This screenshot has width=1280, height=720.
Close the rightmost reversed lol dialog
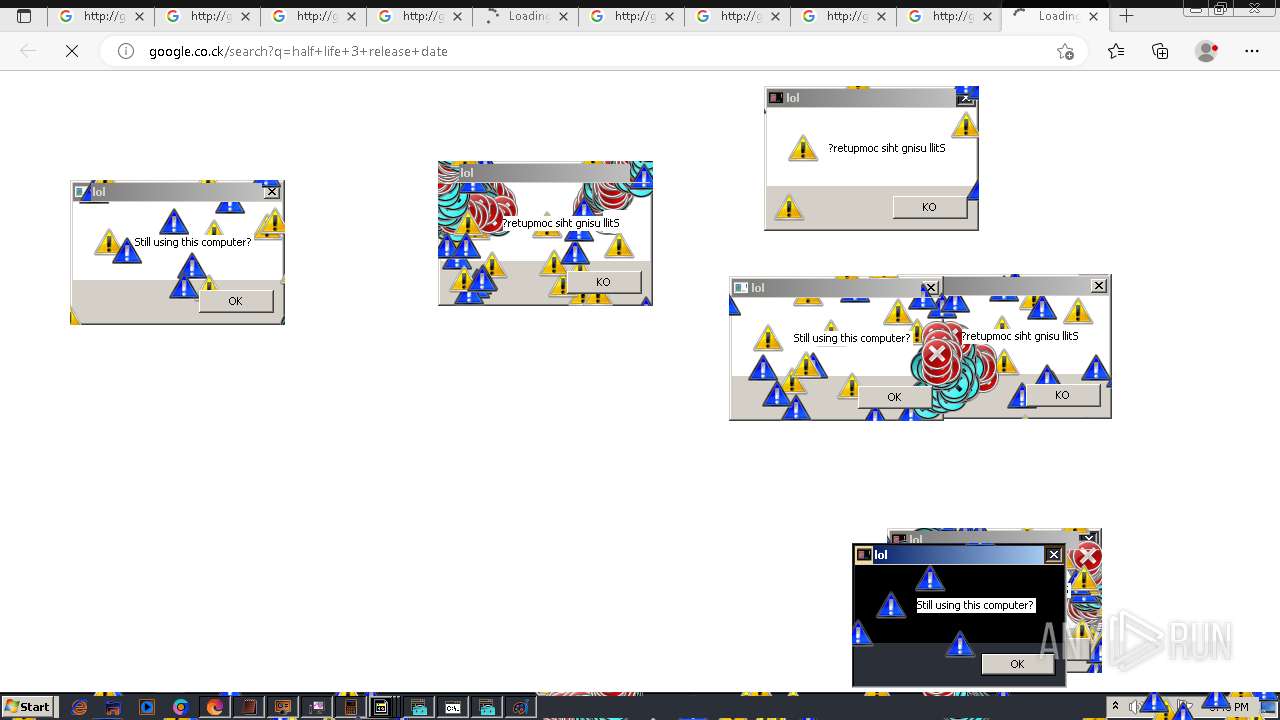click(1098, 286)
